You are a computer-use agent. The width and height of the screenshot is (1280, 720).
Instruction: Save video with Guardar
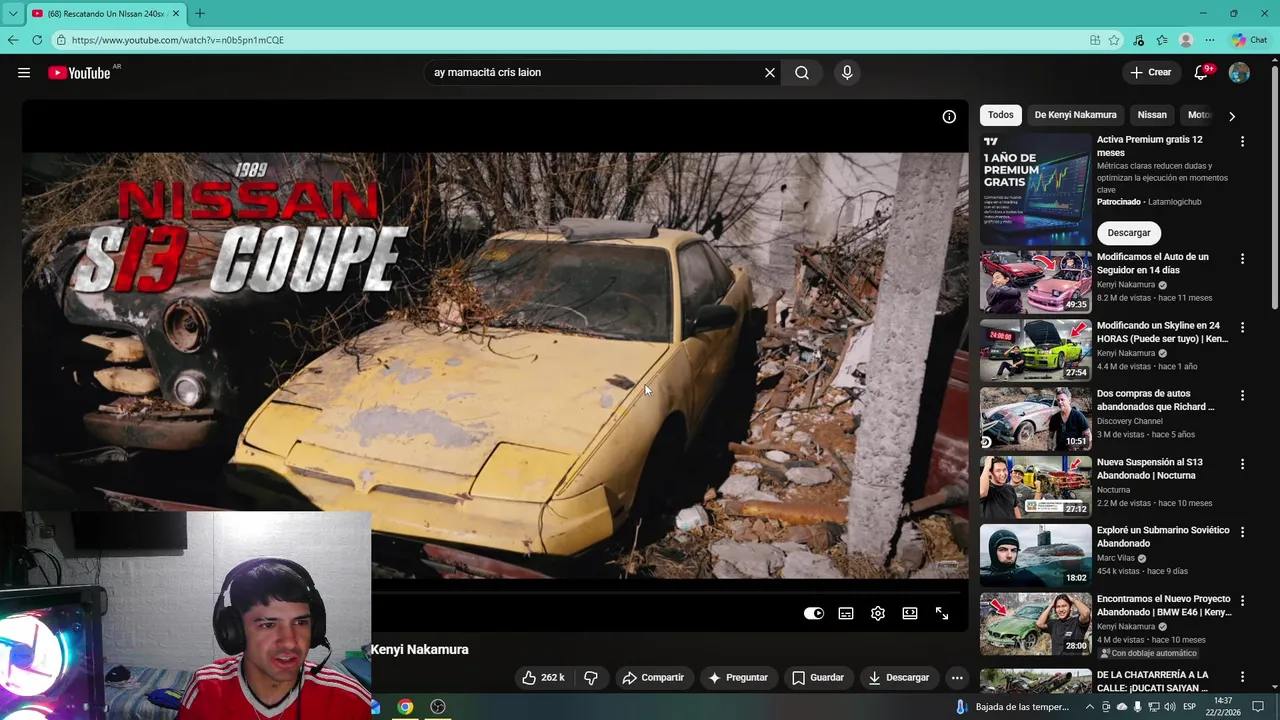pos(818,677)
